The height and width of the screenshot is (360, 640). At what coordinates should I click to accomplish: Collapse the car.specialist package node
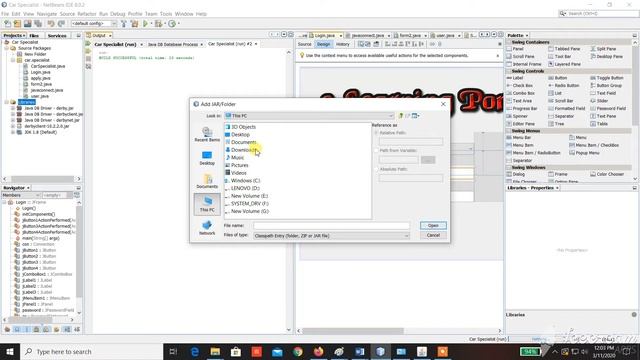point(13,60)
